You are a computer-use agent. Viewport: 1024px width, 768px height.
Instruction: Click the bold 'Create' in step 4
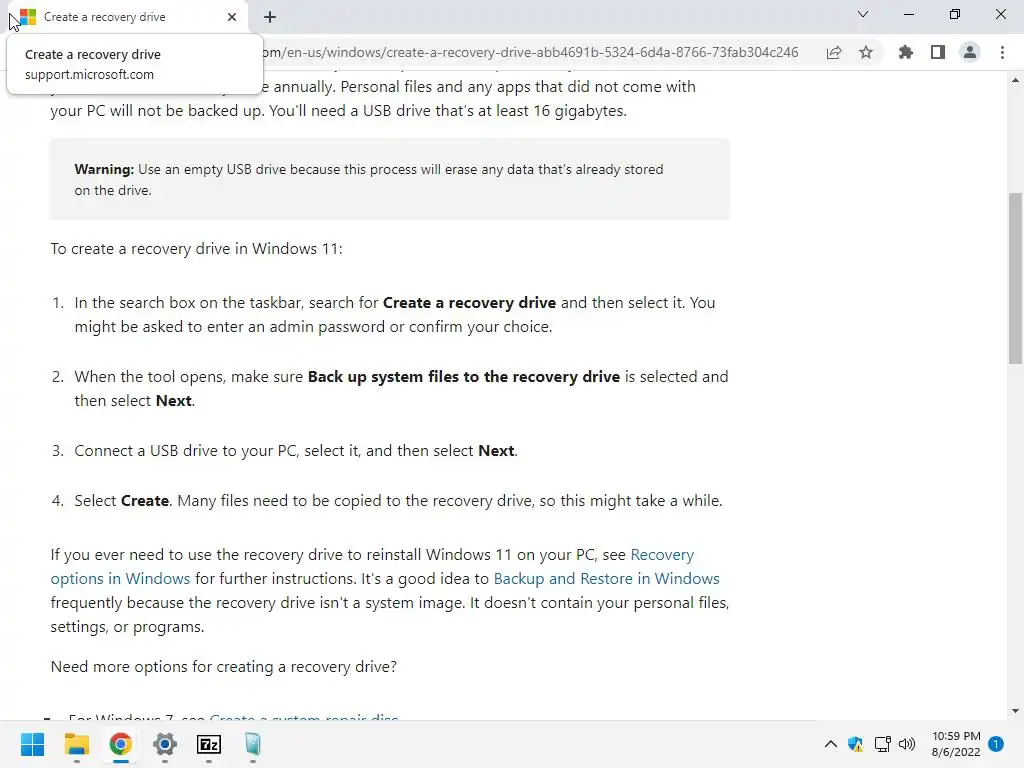tap(145, 501)
